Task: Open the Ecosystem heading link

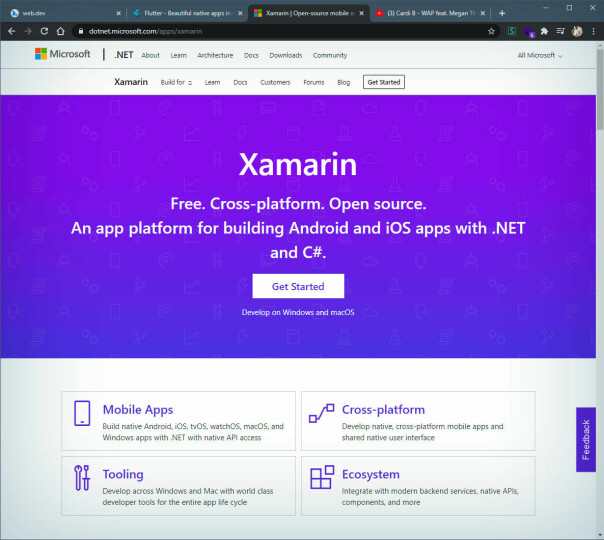Action: pos(371,475)
